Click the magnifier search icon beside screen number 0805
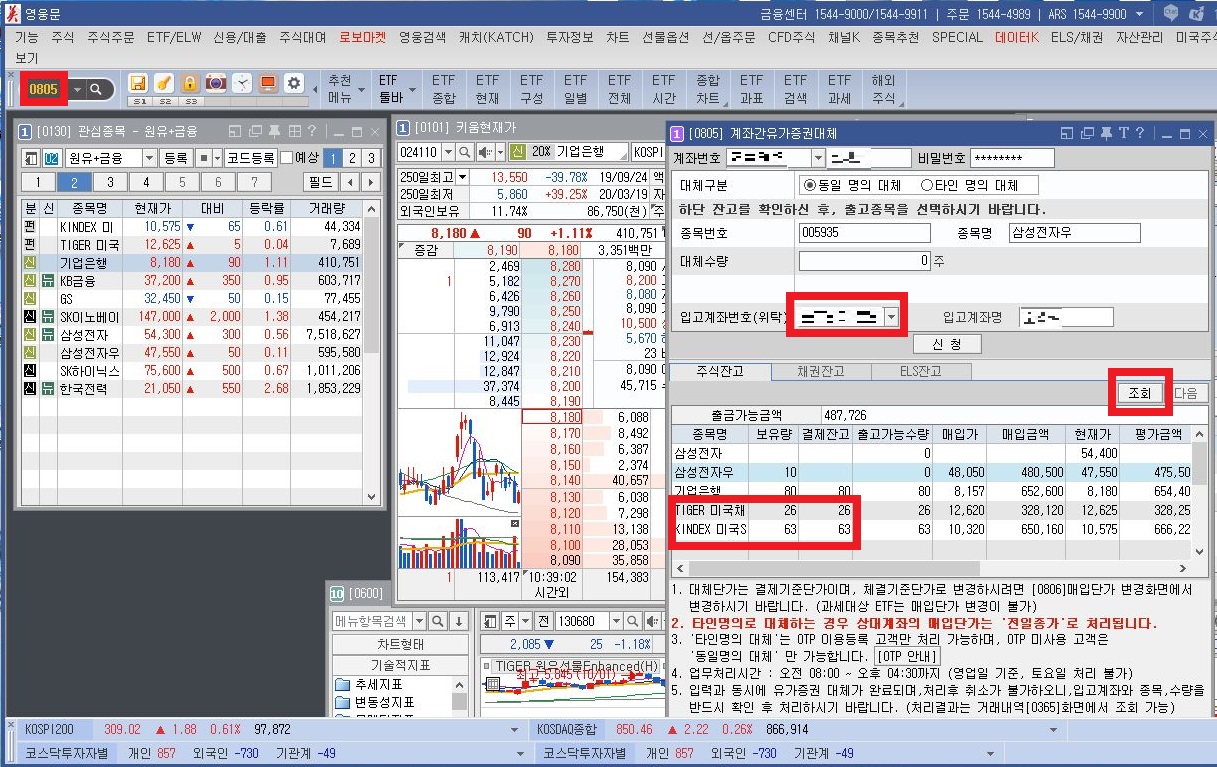 coord(96,90)
